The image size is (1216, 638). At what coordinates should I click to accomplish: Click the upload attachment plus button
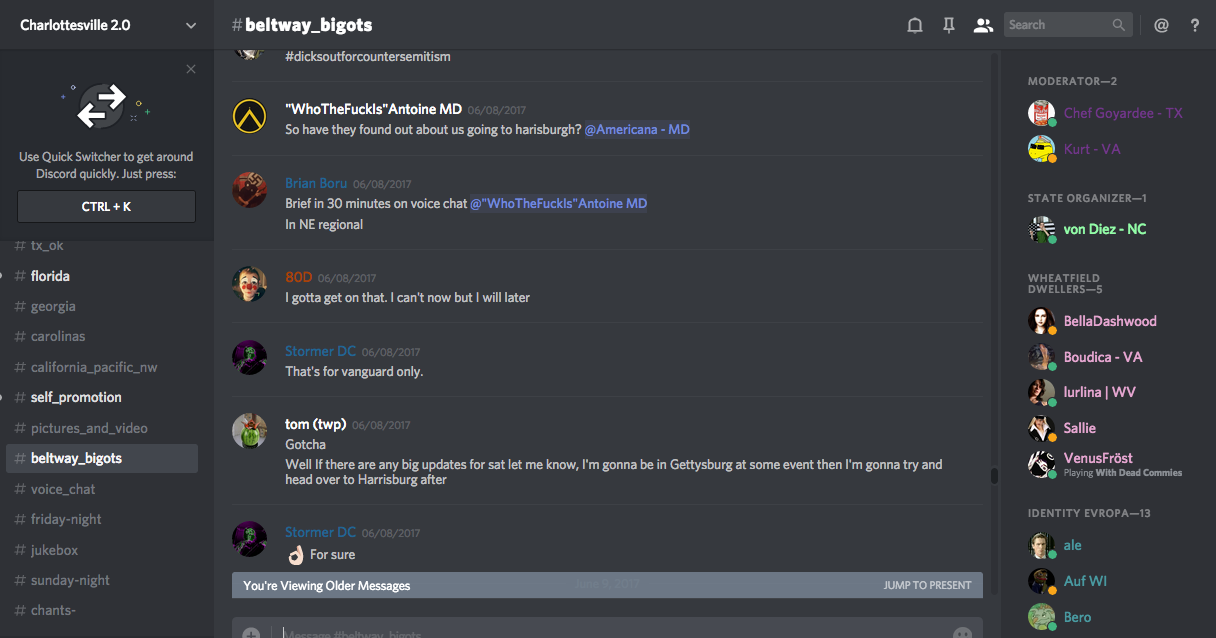(x=251, y=633)
